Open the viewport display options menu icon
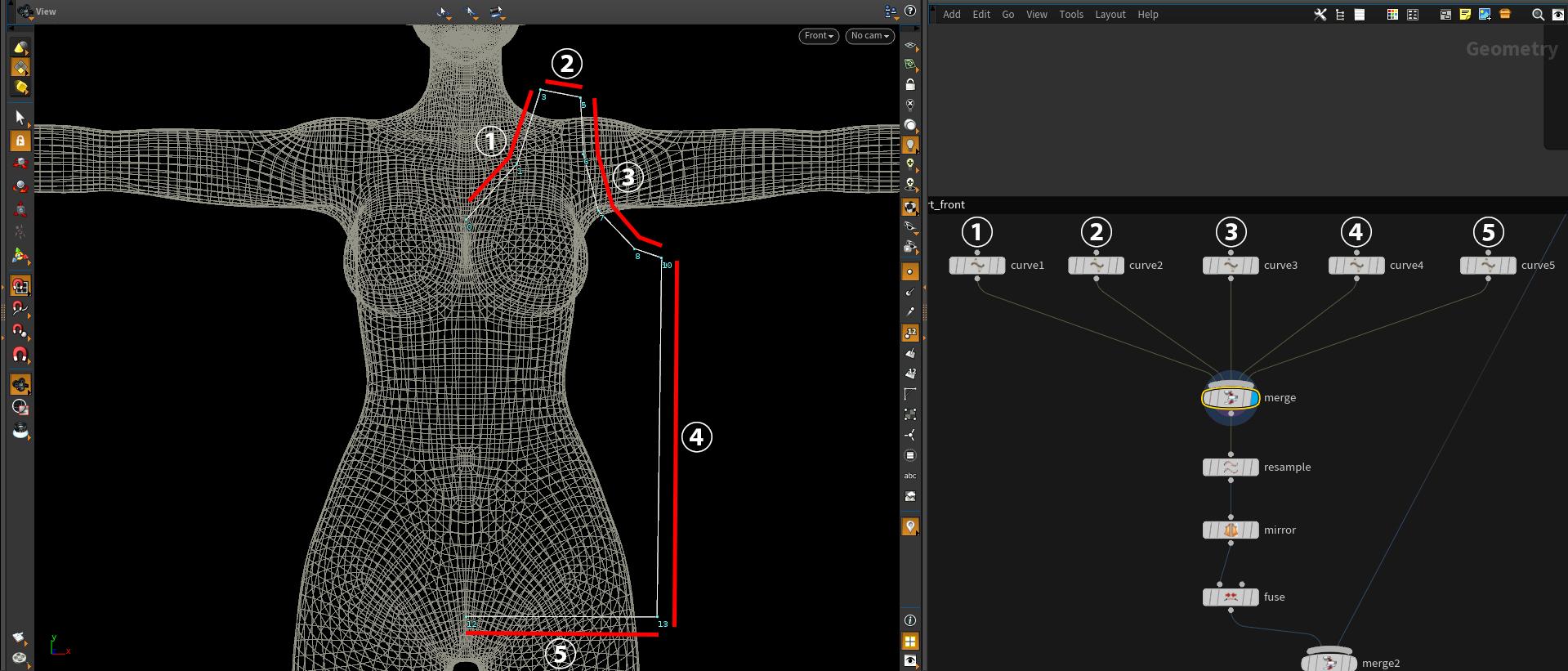 coord(891,11)
